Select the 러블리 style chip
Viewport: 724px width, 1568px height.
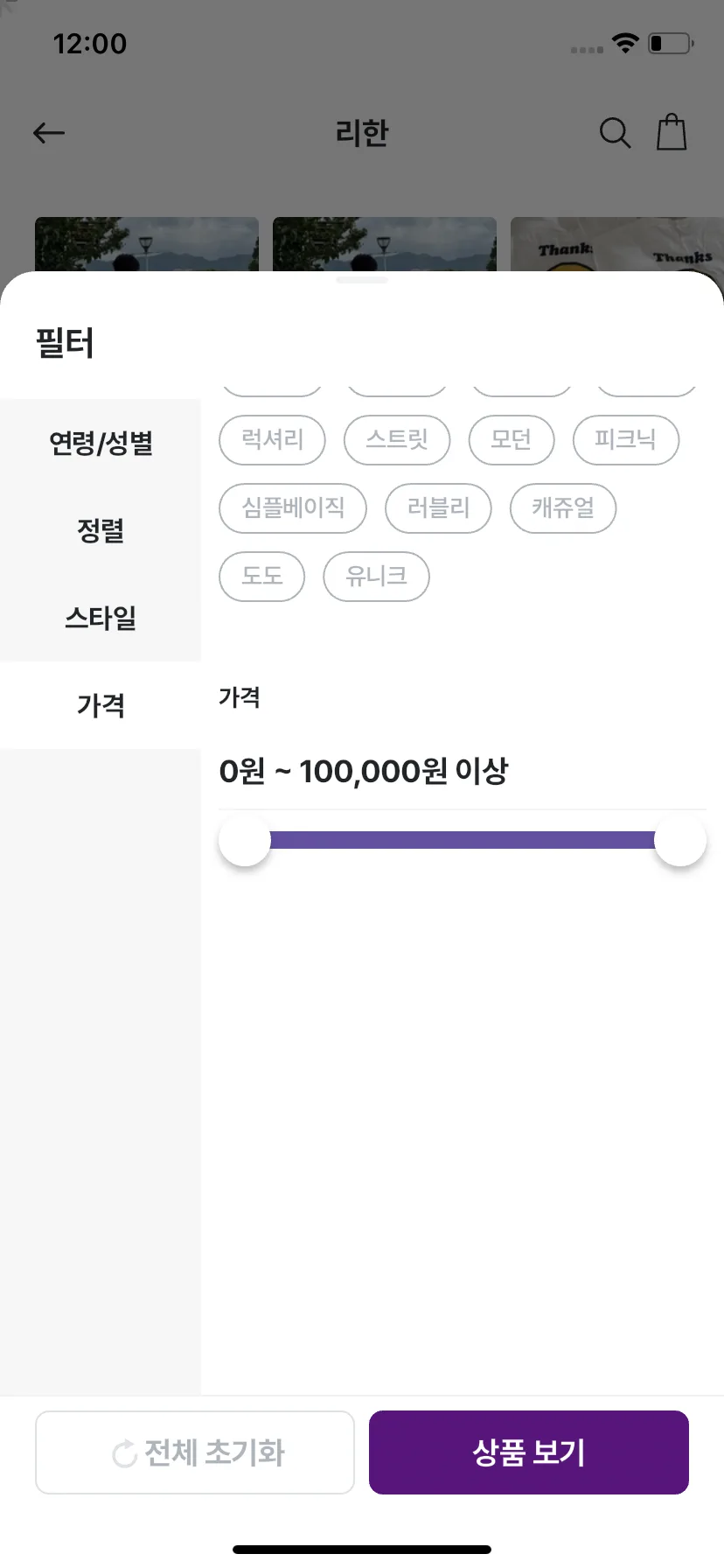pyautogui.click(x=438, y=508)
